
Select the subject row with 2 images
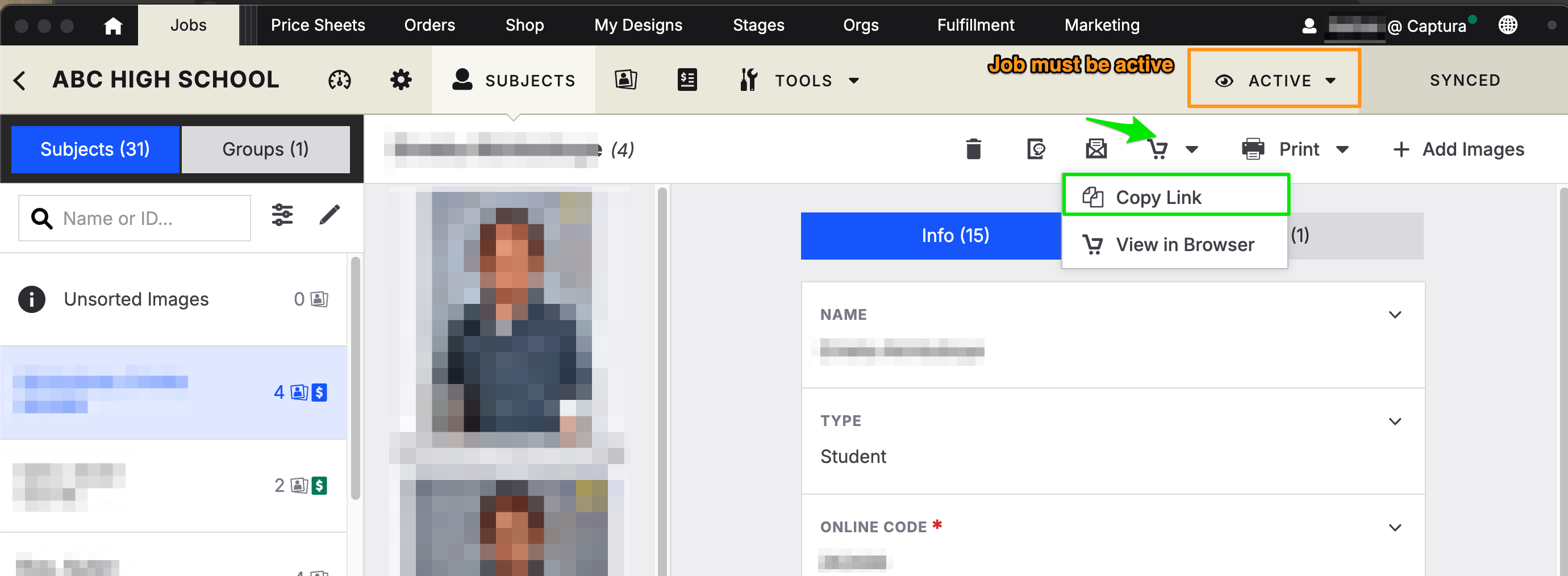point(173,485)
